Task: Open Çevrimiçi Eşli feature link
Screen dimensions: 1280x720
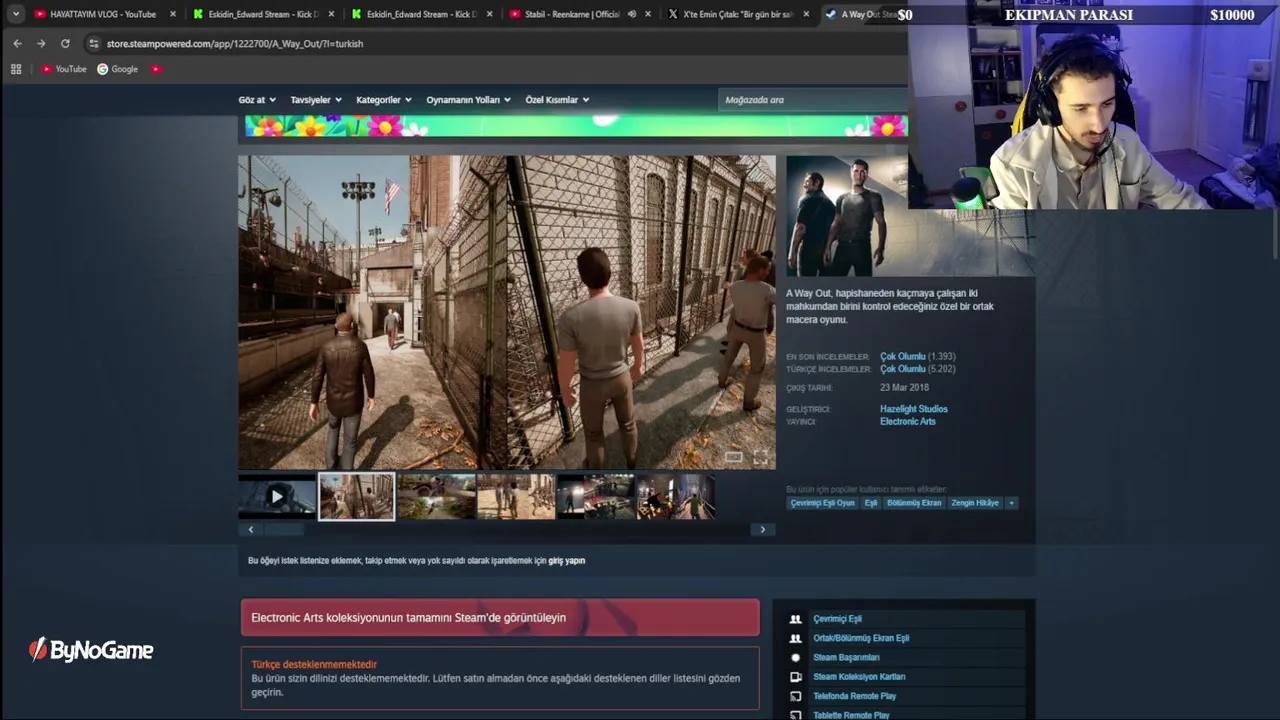Action: coord(837,619)
